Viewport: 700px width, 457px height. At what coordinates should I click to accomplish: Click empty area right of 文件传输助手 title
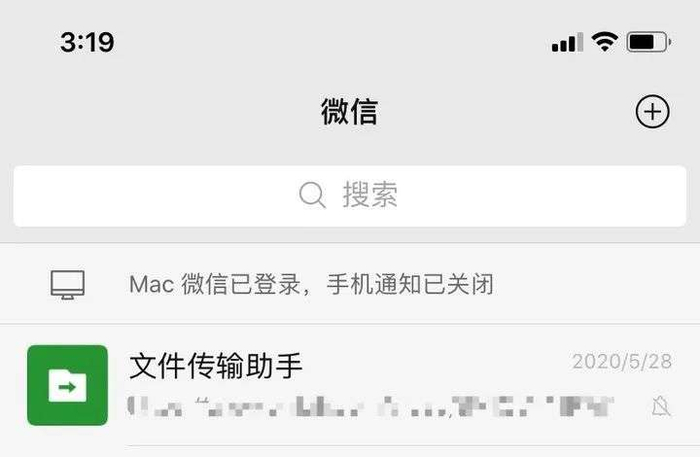click(x=438, y=366)
